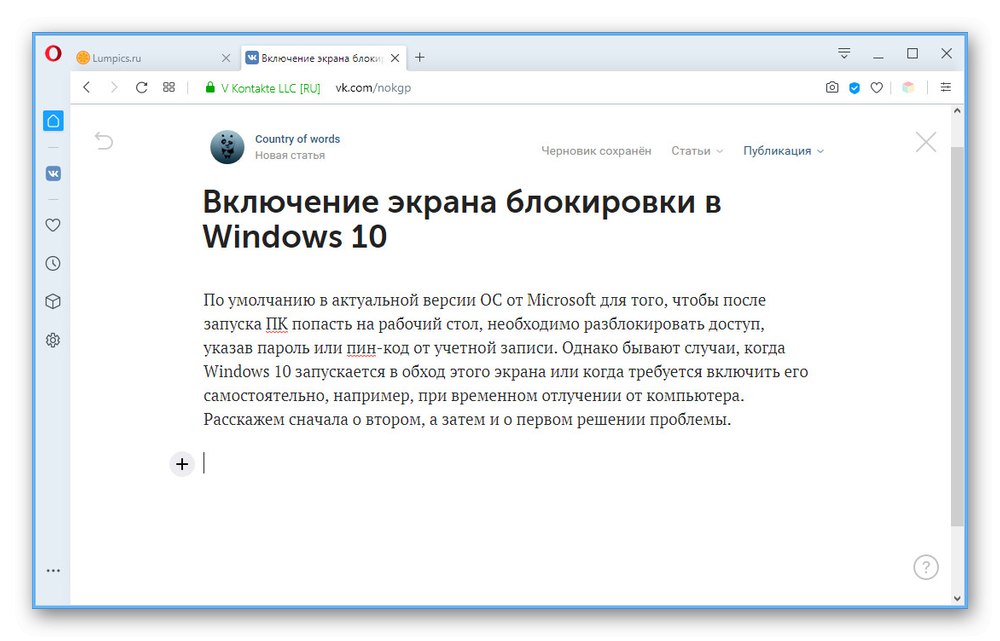Open the help question mark button

click(926, 567)
